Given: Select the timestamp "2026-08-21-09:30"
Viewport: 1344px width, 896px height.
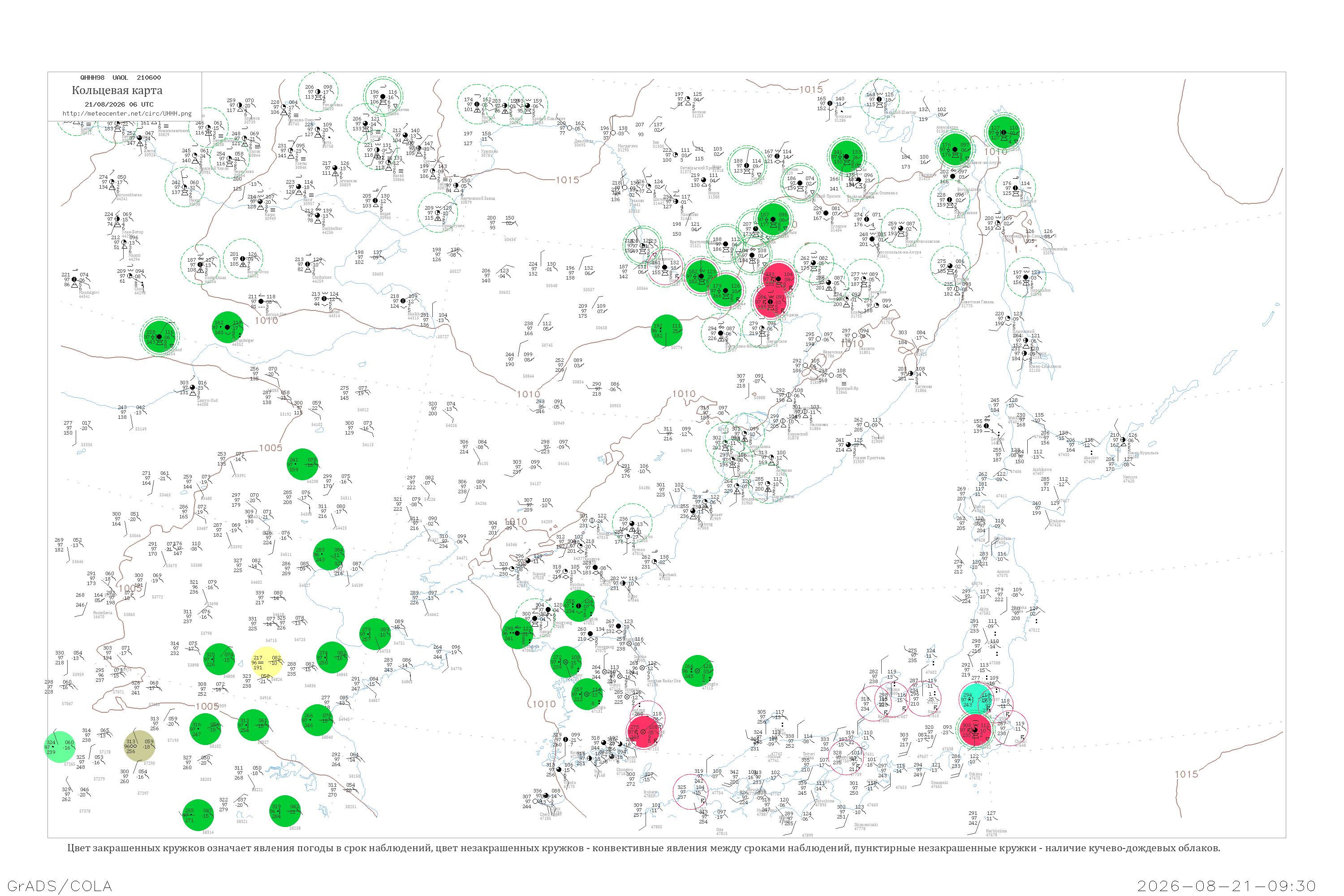Looking at the screenshot, I should [1227, 886].
